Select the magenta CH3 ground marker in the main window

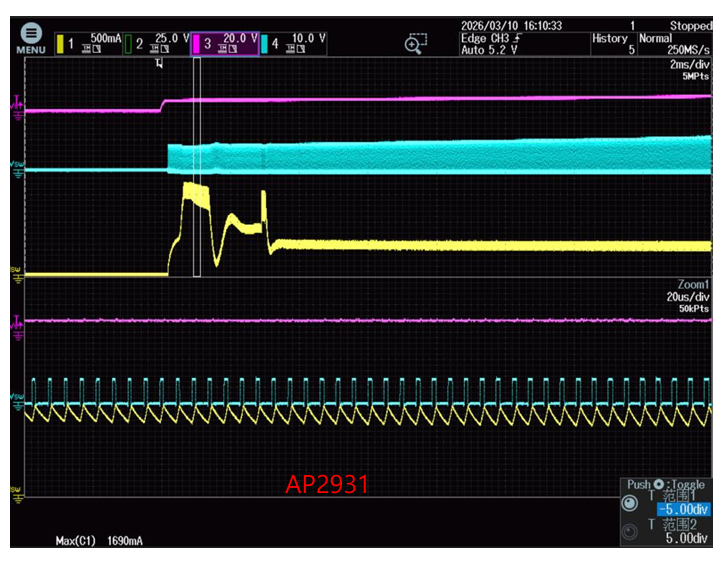click(x=16, y=106)
